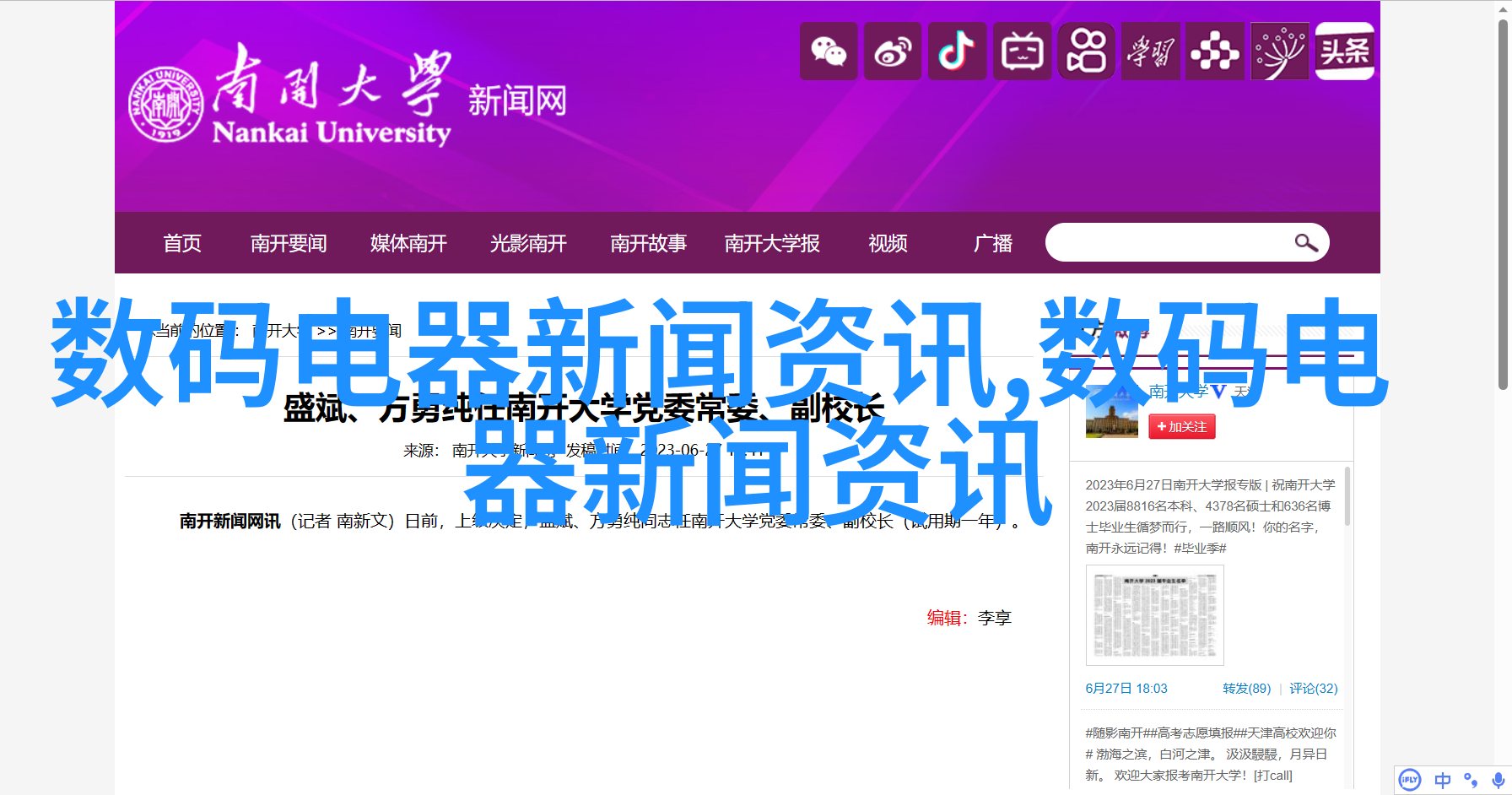Open the Kuaishou video icon

(x=1087, y=51)
